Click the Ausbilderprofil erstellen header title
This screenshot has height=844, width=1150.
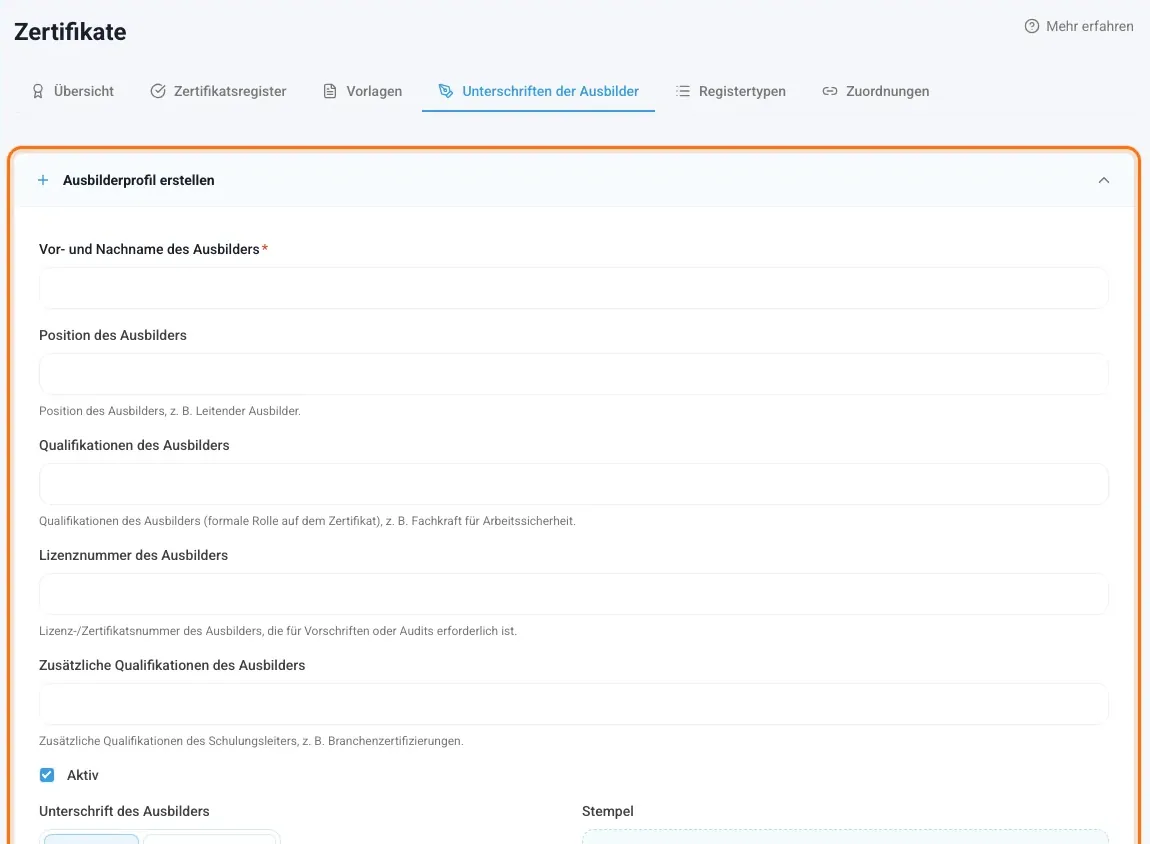[x=139, y=180]
